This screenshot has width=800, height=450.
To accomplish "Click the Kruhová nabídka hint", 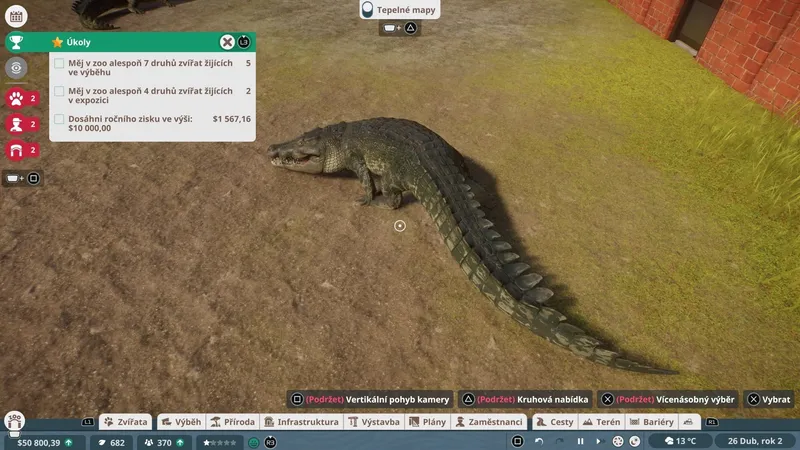I will coord(526,399).
